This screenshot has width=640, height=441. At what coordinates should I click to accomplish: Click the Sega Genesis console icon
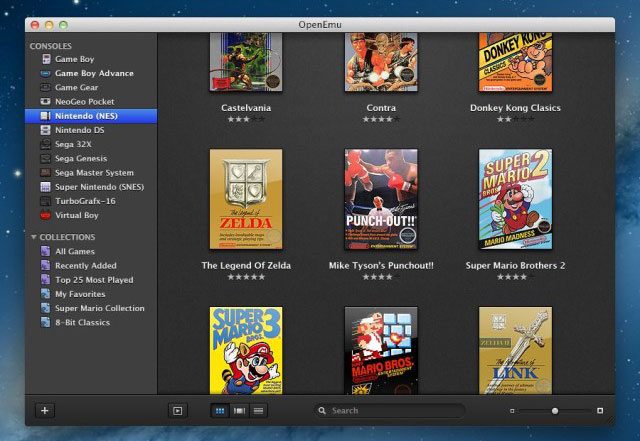point(46,158)
